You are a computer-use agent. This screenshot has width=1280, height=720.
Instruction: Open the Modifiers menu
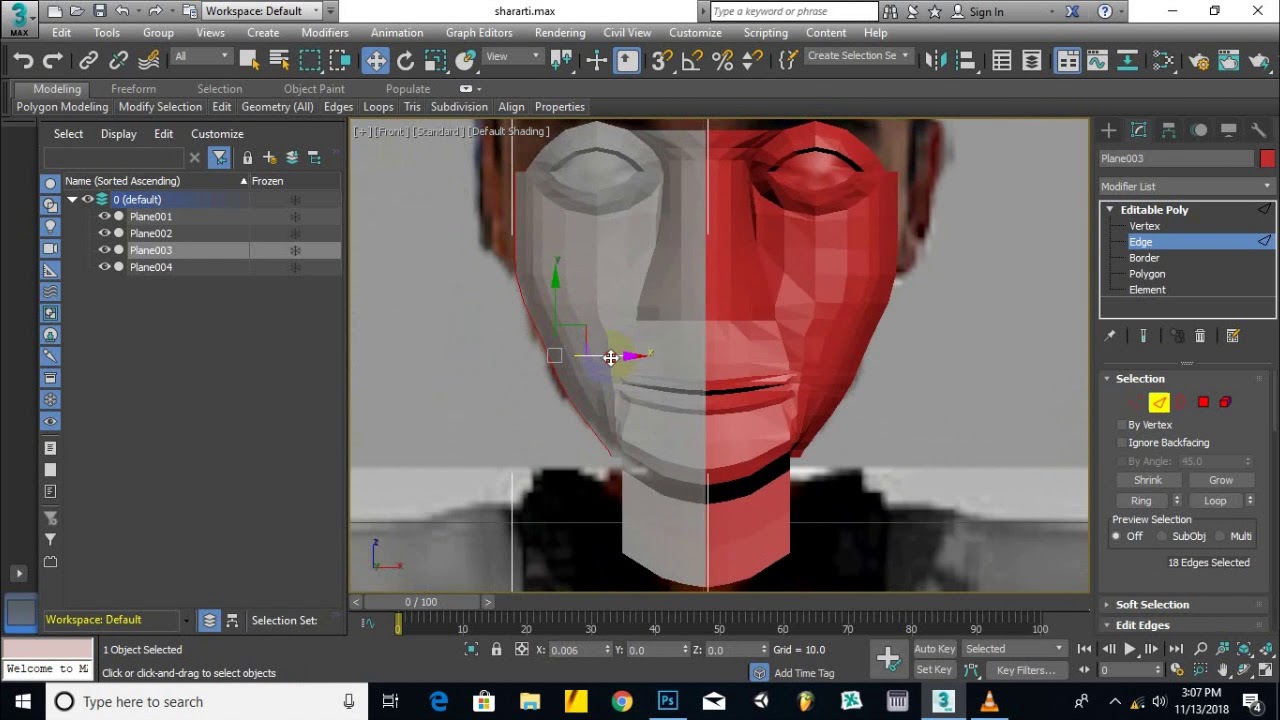pos(325,33)
